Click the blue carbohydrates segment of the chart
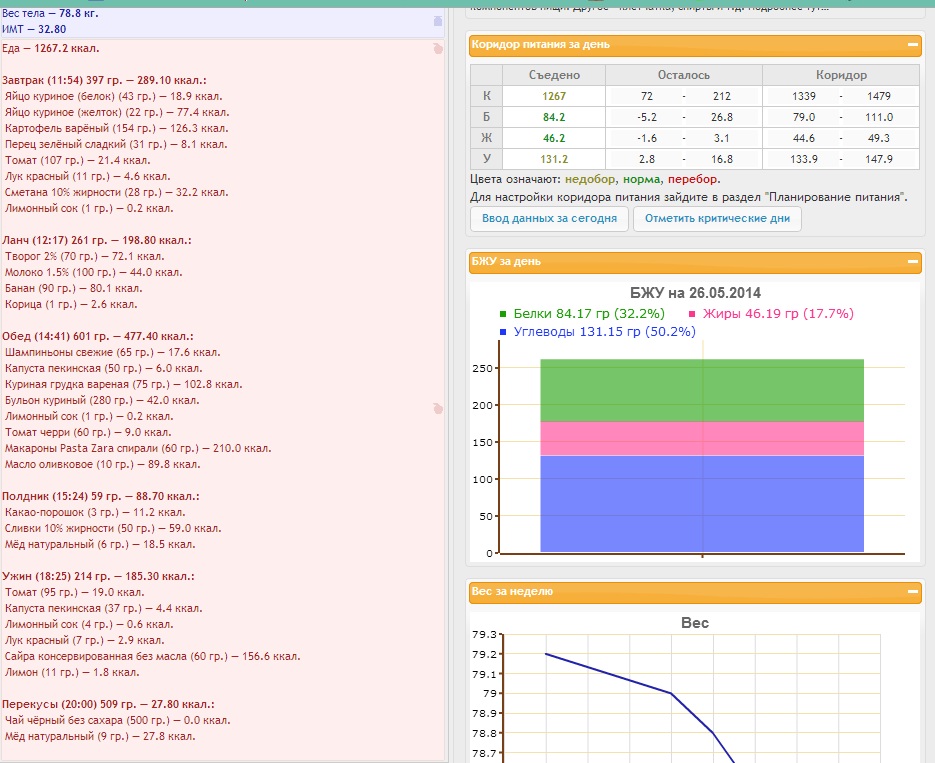 pyautogui.click(x=702, y=503)
